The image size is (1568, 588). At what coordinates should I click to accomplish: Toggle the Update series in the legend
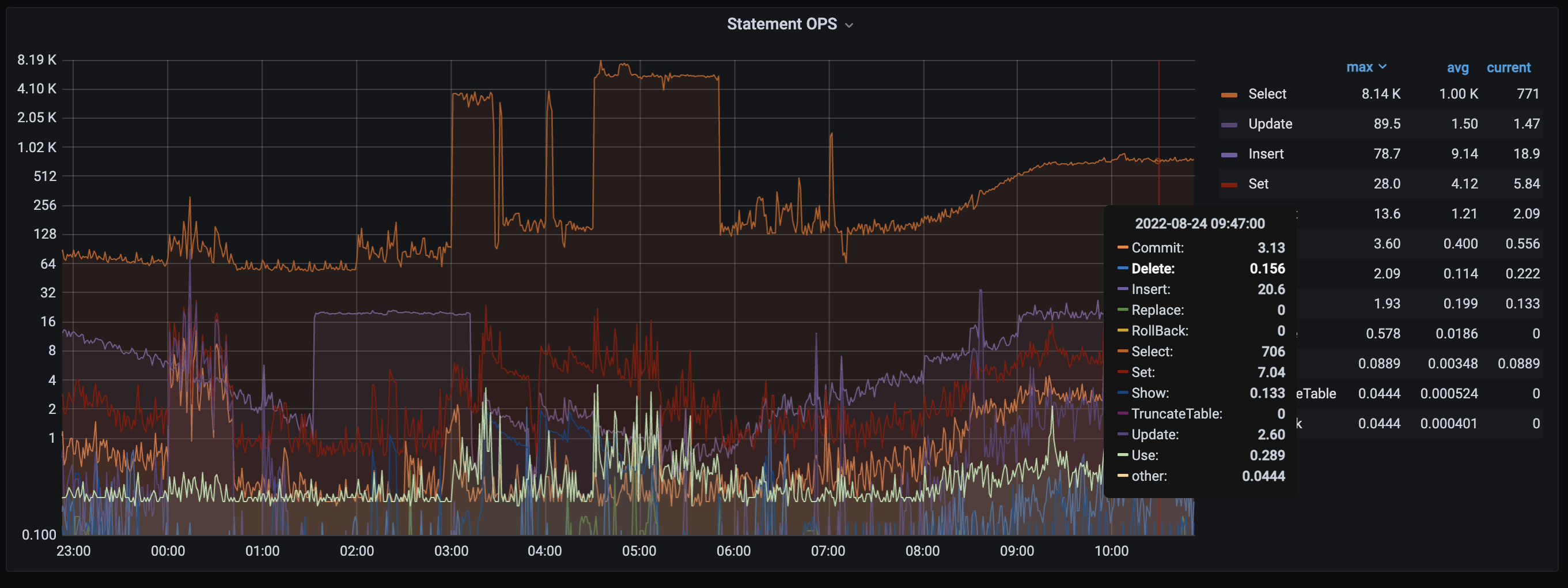1270,124
